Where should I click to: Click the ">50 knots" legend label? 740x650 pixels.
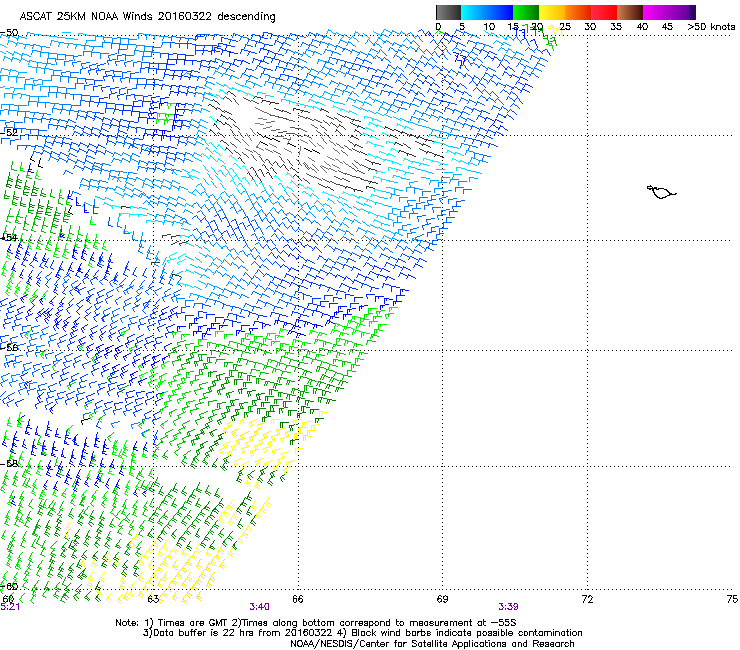711,26
